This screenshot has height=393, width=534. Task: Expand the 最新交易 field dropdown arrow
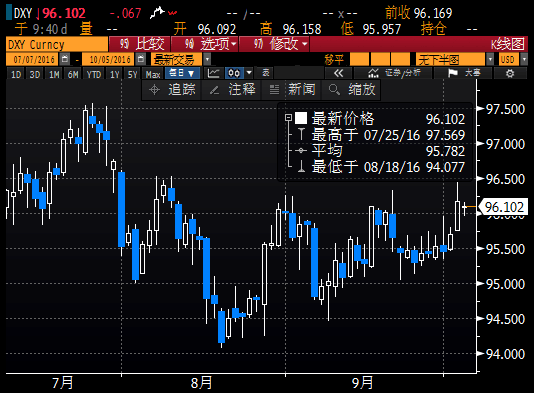[x=207, y=59]
